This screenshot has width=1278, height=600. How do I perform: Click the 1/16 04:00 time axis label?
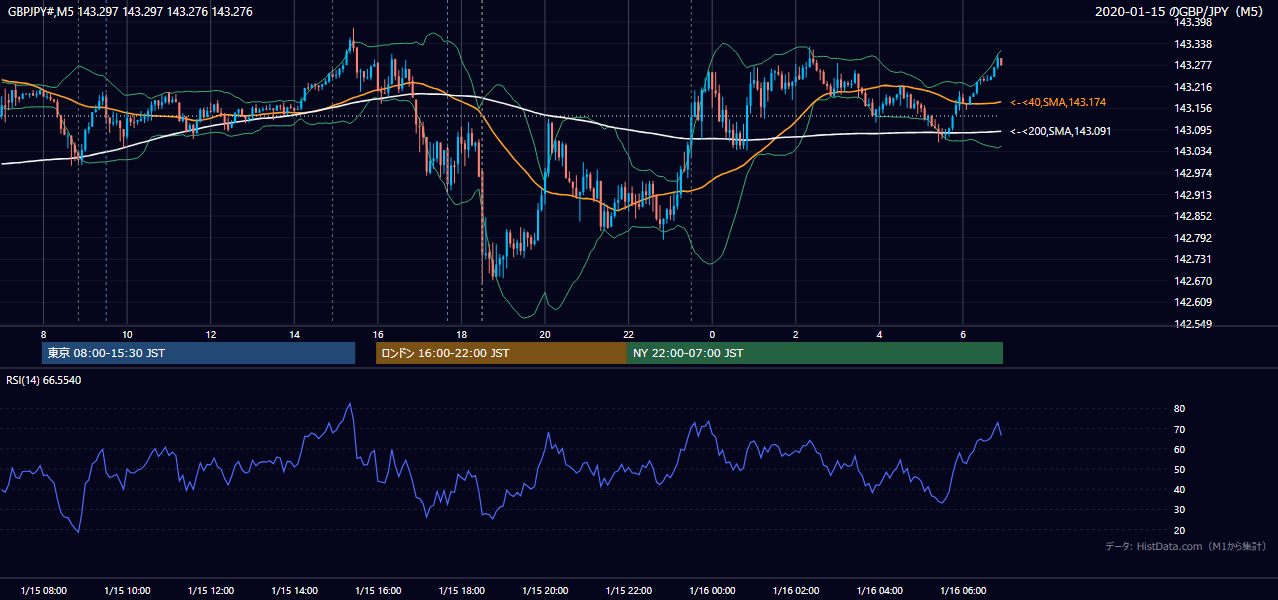coord(880,590)
